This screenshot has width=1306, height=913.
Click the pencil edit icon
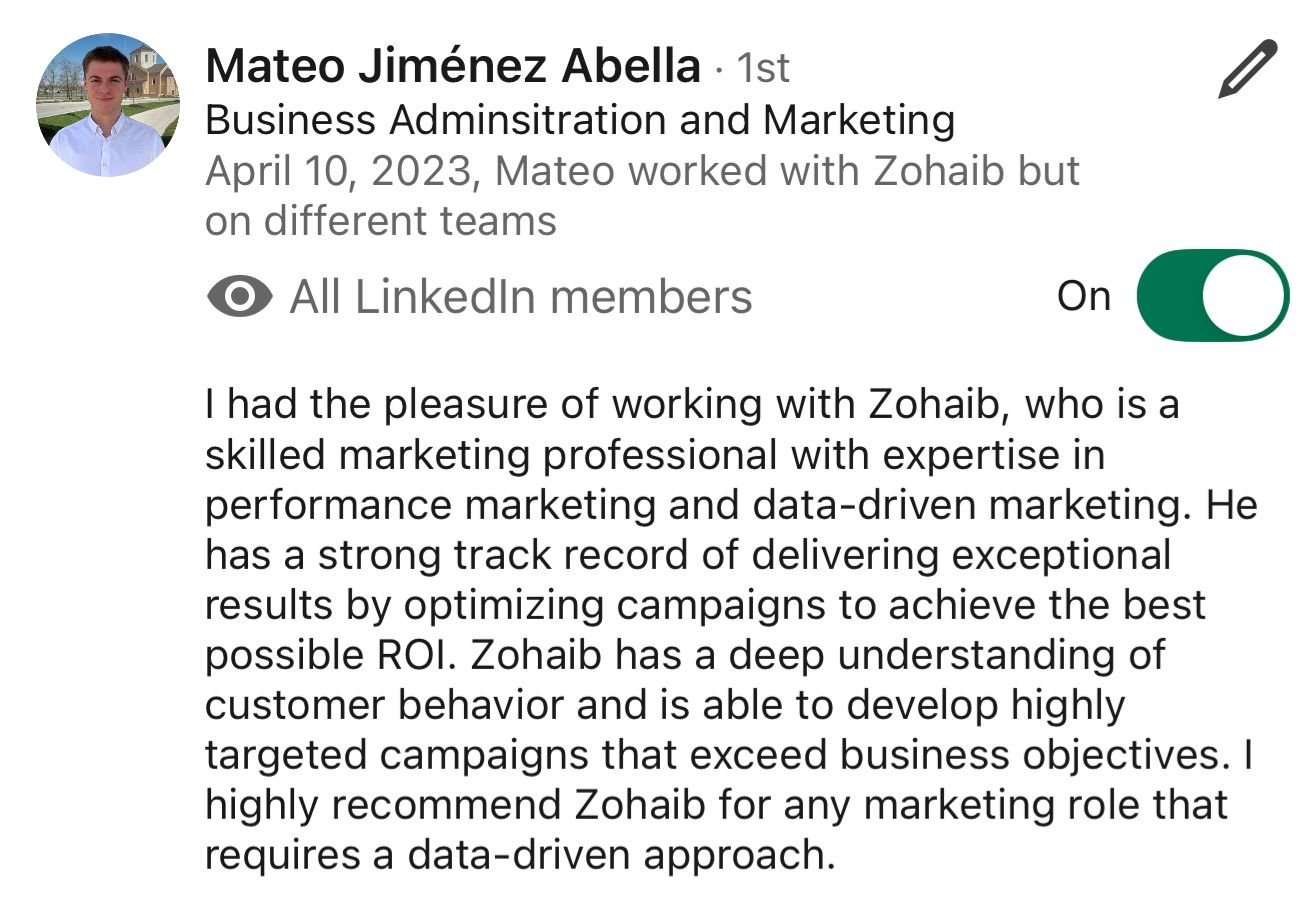1248,68
